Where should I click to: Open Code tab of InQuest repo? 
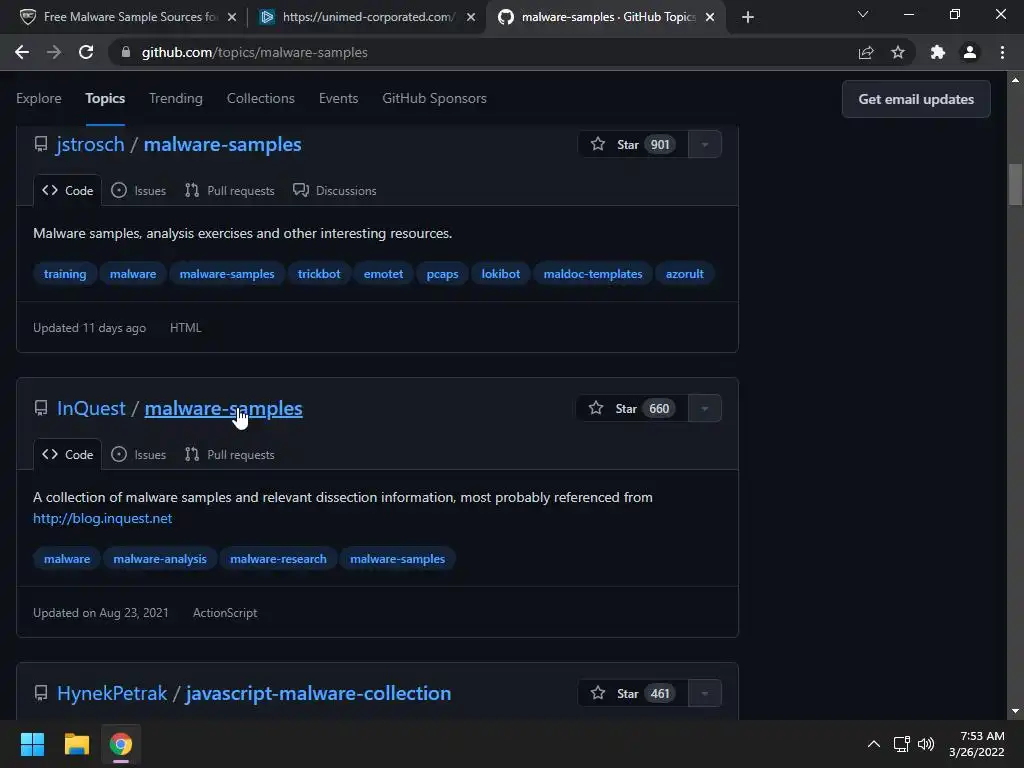tap(67, 455)
